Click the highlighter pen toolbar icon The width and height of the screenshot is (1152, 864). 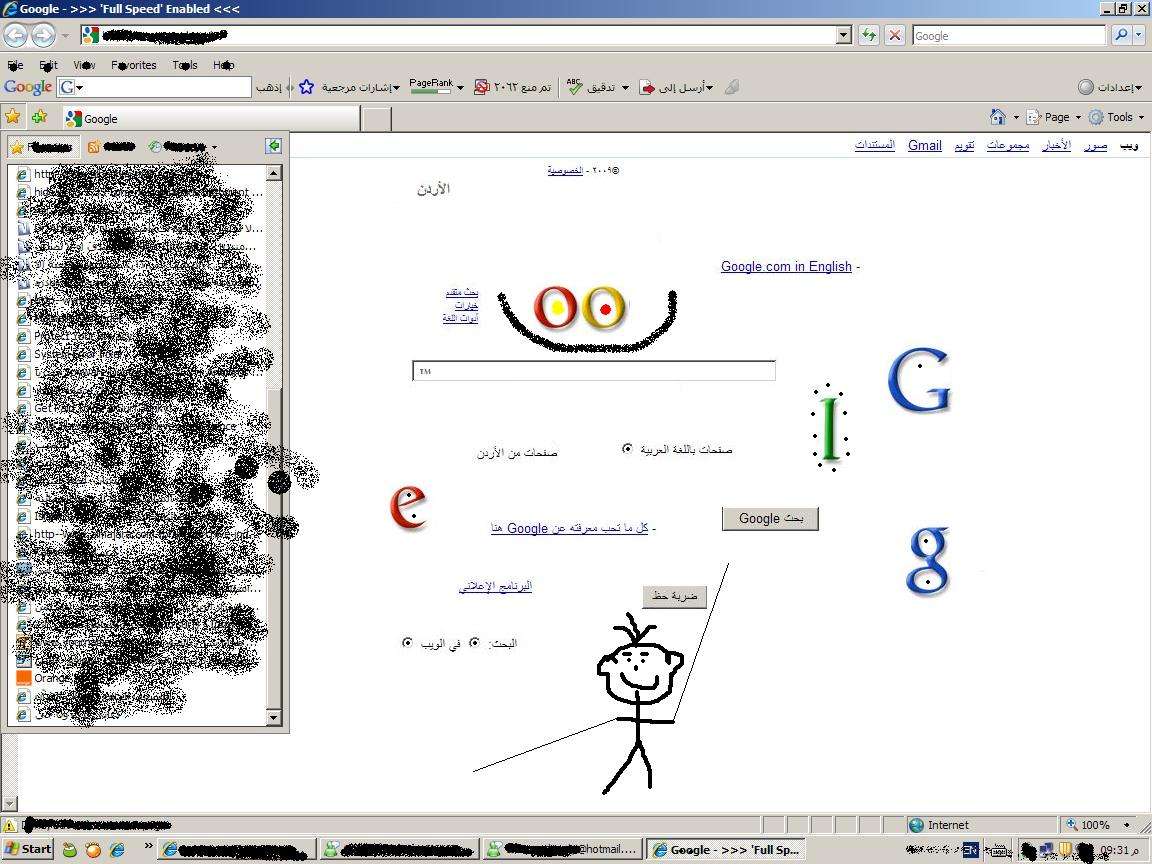[x=732, y=87]
